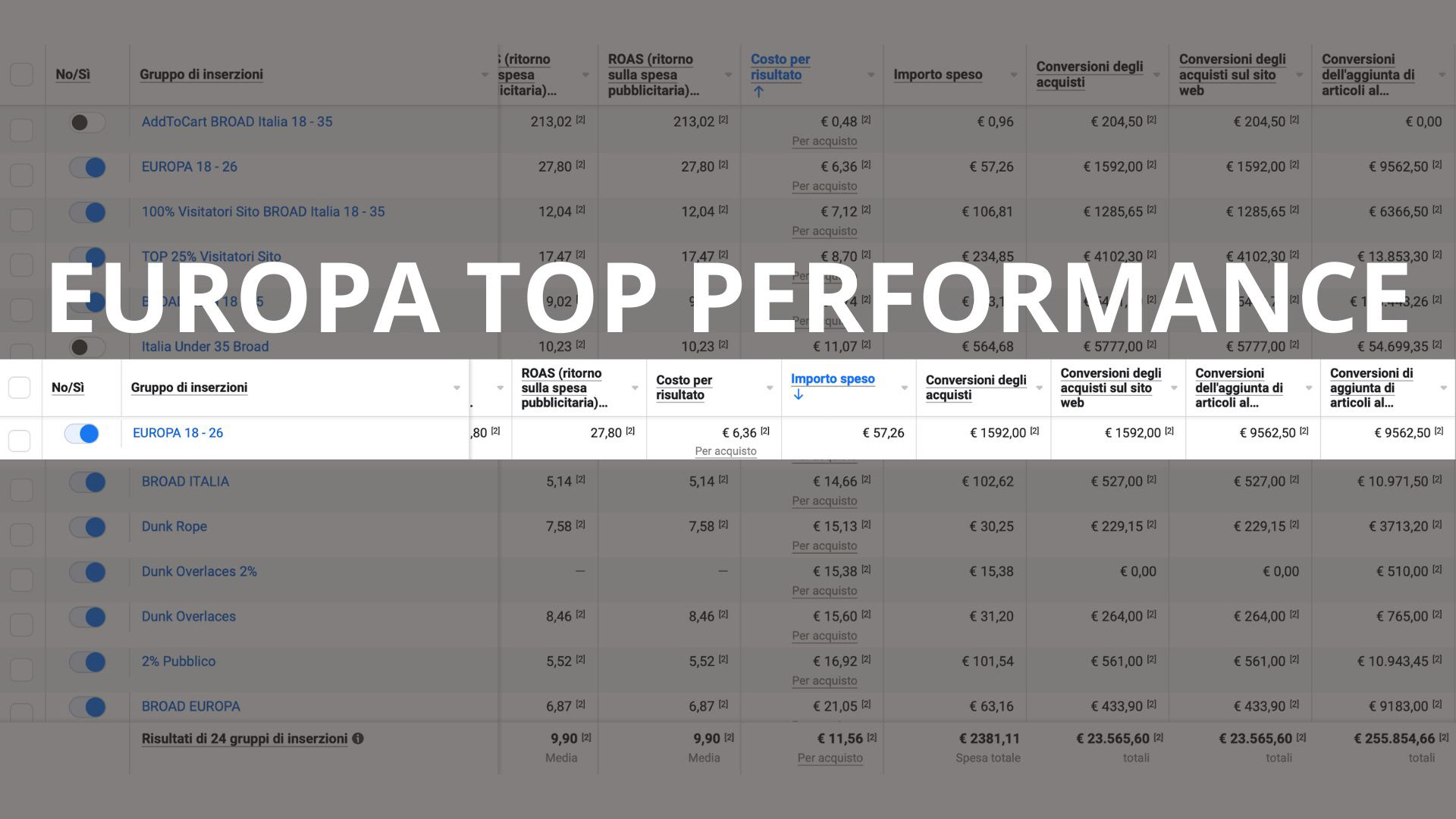This screenshot has width=1456, height=819.
Task: Click total spend value € 2381,11
Action: click(990, 739)
